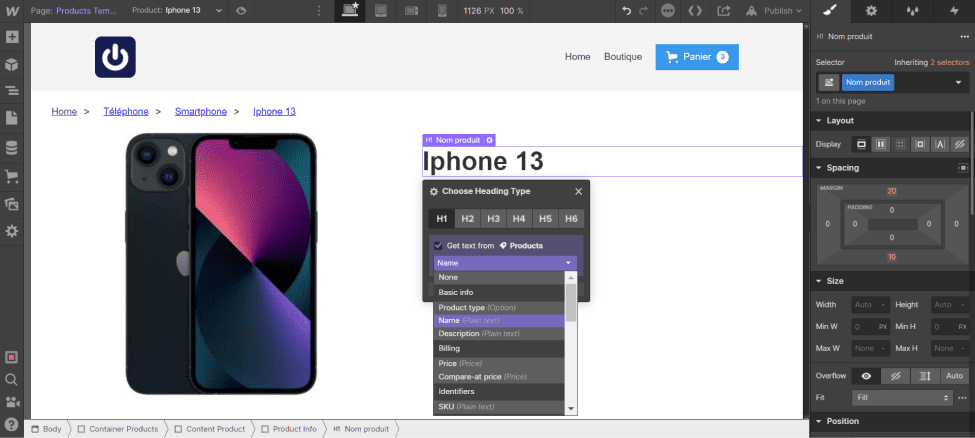Open the Name field binding dropdown
975x438 pixels.
506,263
